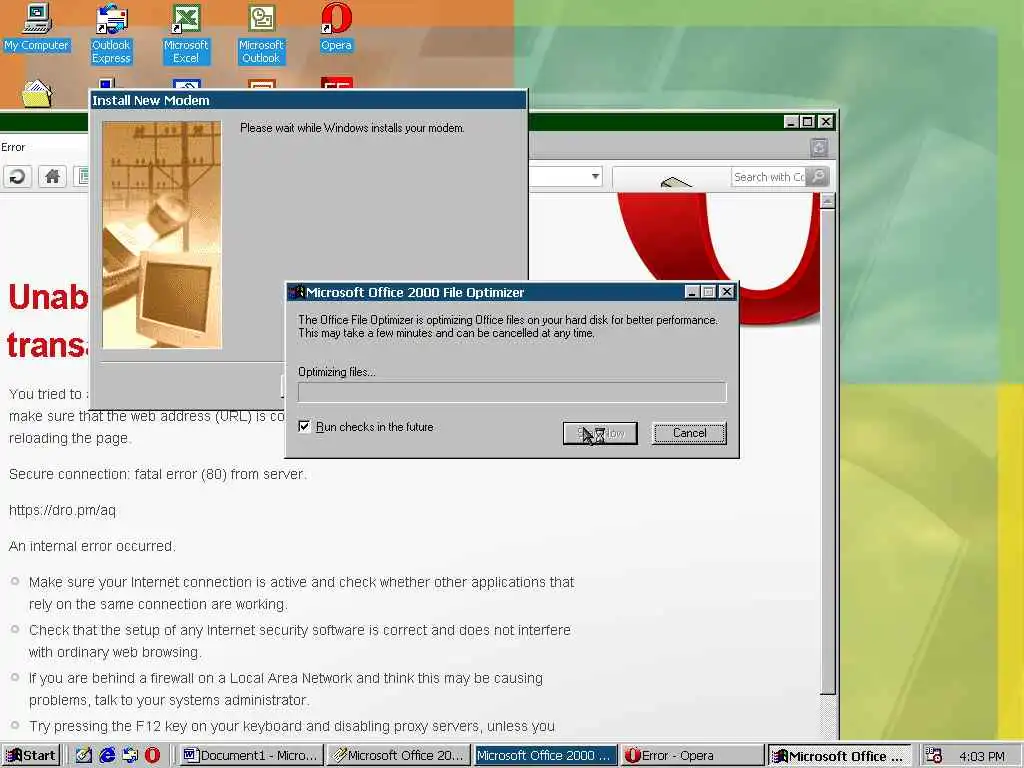This screenshot has width=1024, height=768.
Task: Launch Microsoft Outlook desktop shortcut
Action: pos(261,34)
